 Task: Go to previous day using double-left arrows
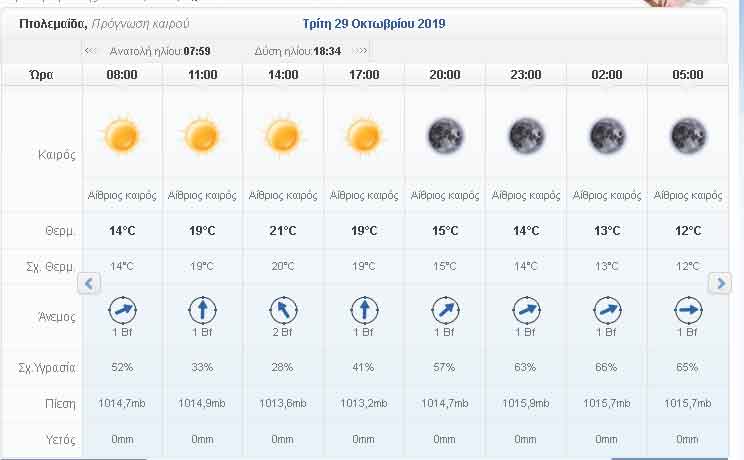point(90,51)
